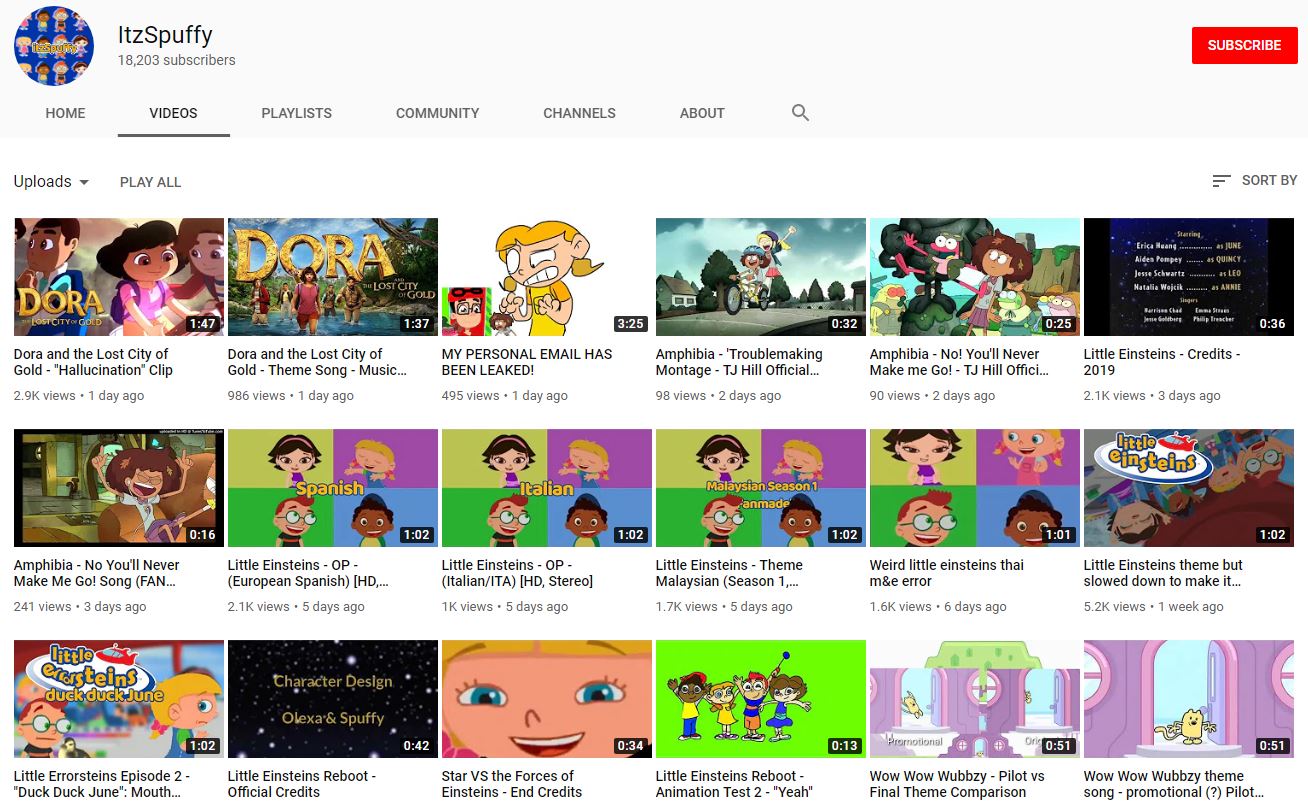Click "90 views • 2 days ago" text
Screen dimensions: 1308x802
[933, 396]
